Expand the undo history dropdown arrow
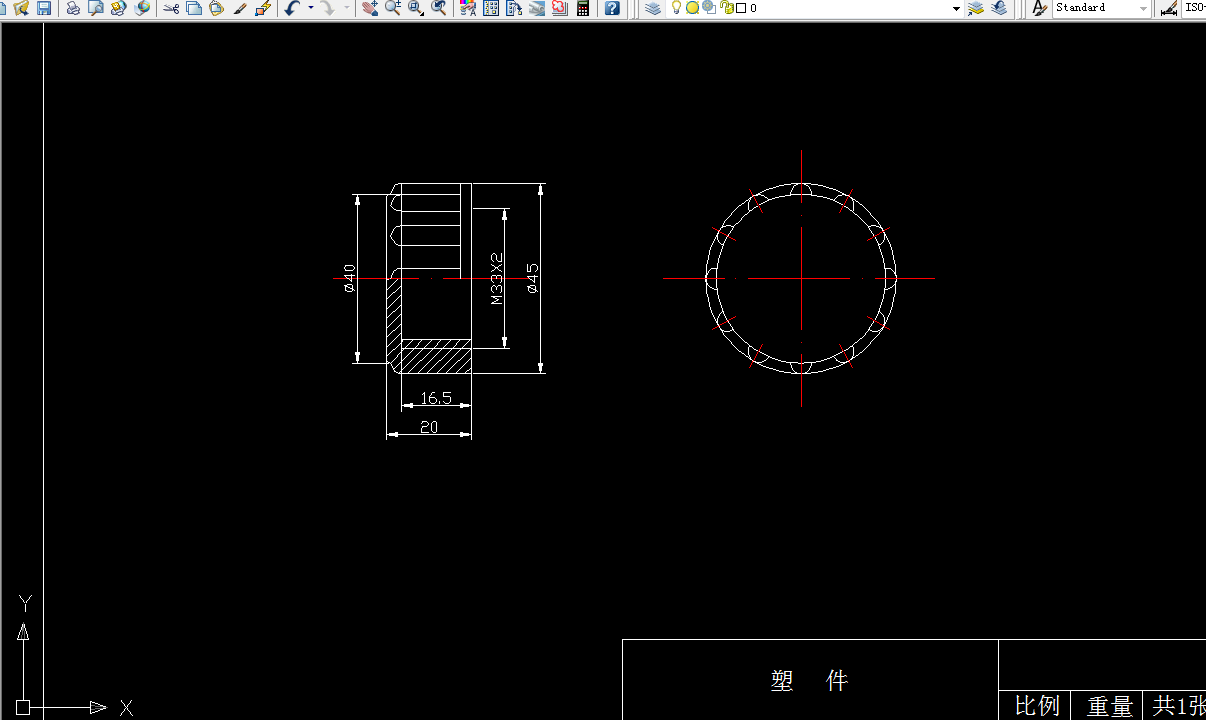 pos(311,8)
